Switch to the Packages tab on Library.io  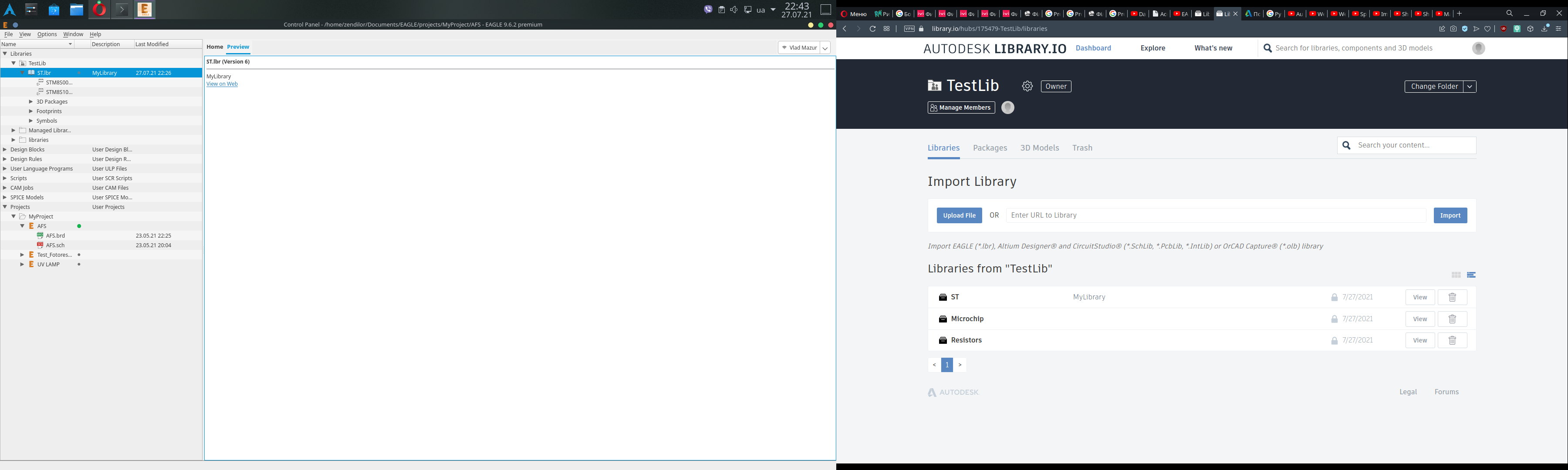tap(990, 148)
